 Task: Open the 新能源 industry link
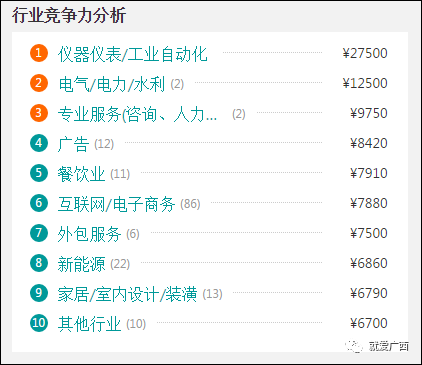81,264
